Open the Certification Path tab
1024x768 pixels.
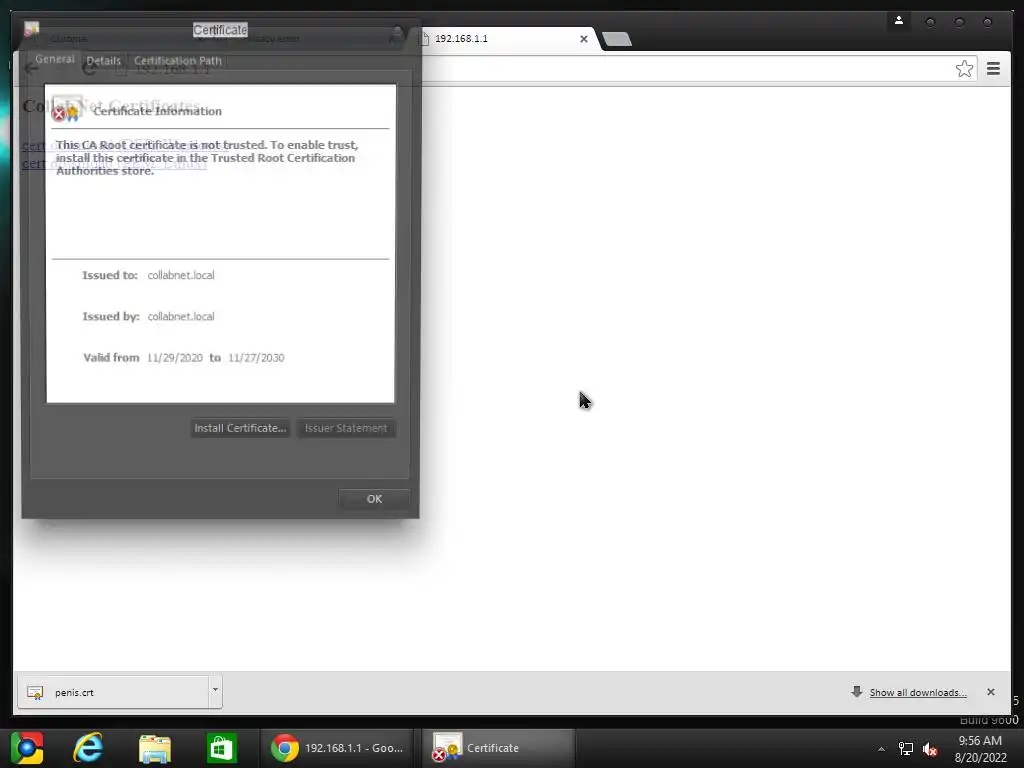[x=178, y=61]
